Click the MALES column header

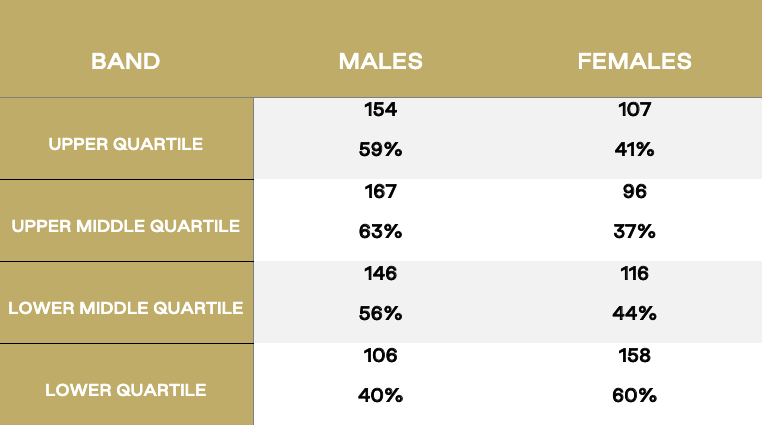coord(381,61)
